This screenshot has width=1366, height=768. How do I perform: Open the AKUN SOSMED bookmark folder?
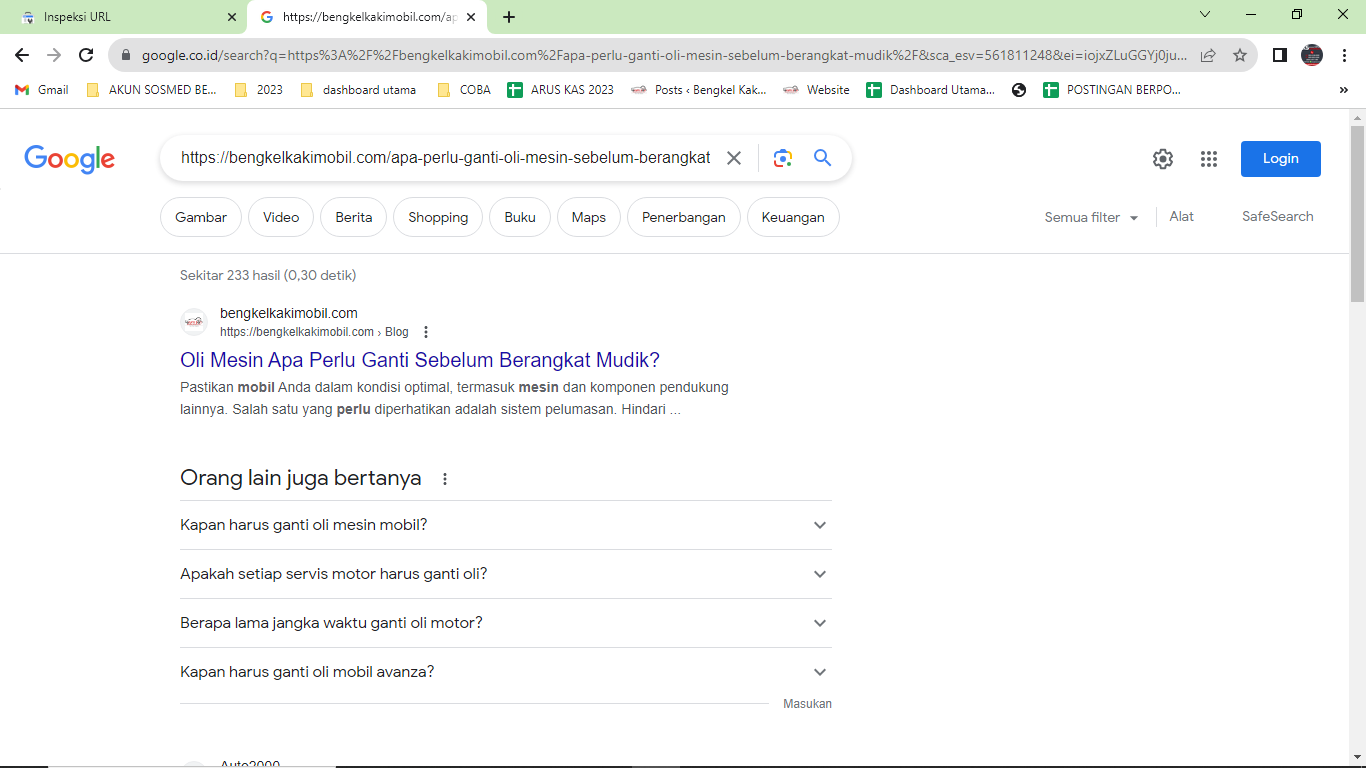151,90
